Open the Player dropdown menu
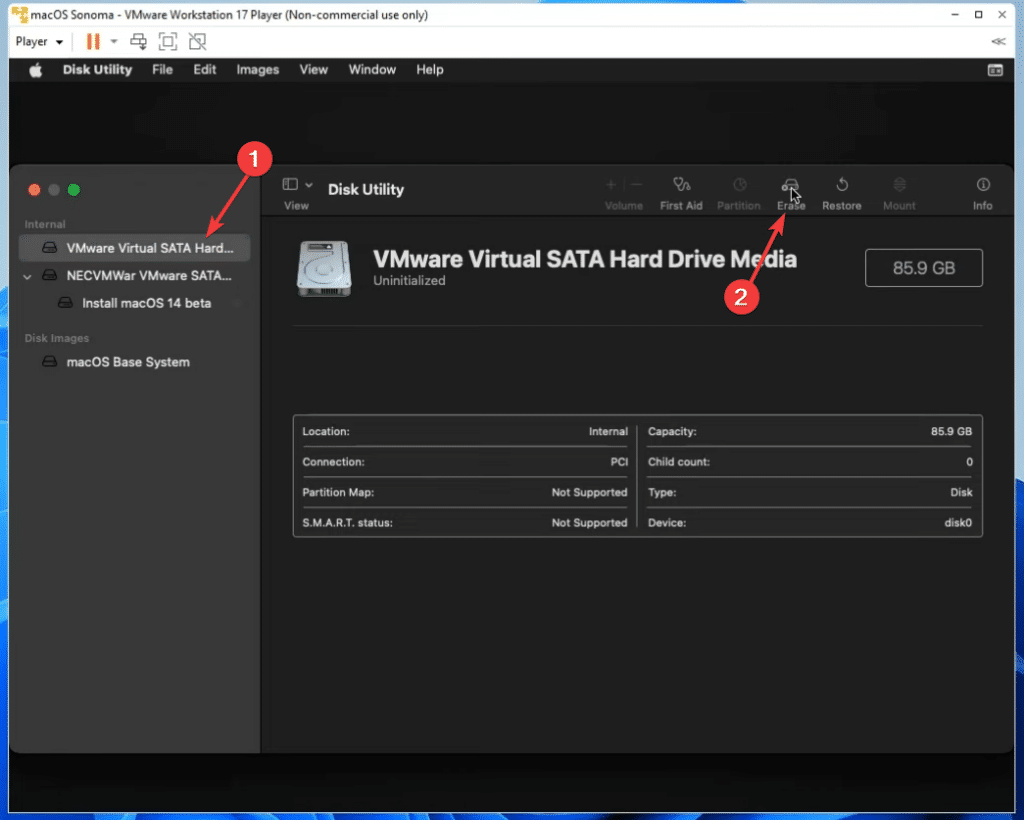 coord(39,42)
